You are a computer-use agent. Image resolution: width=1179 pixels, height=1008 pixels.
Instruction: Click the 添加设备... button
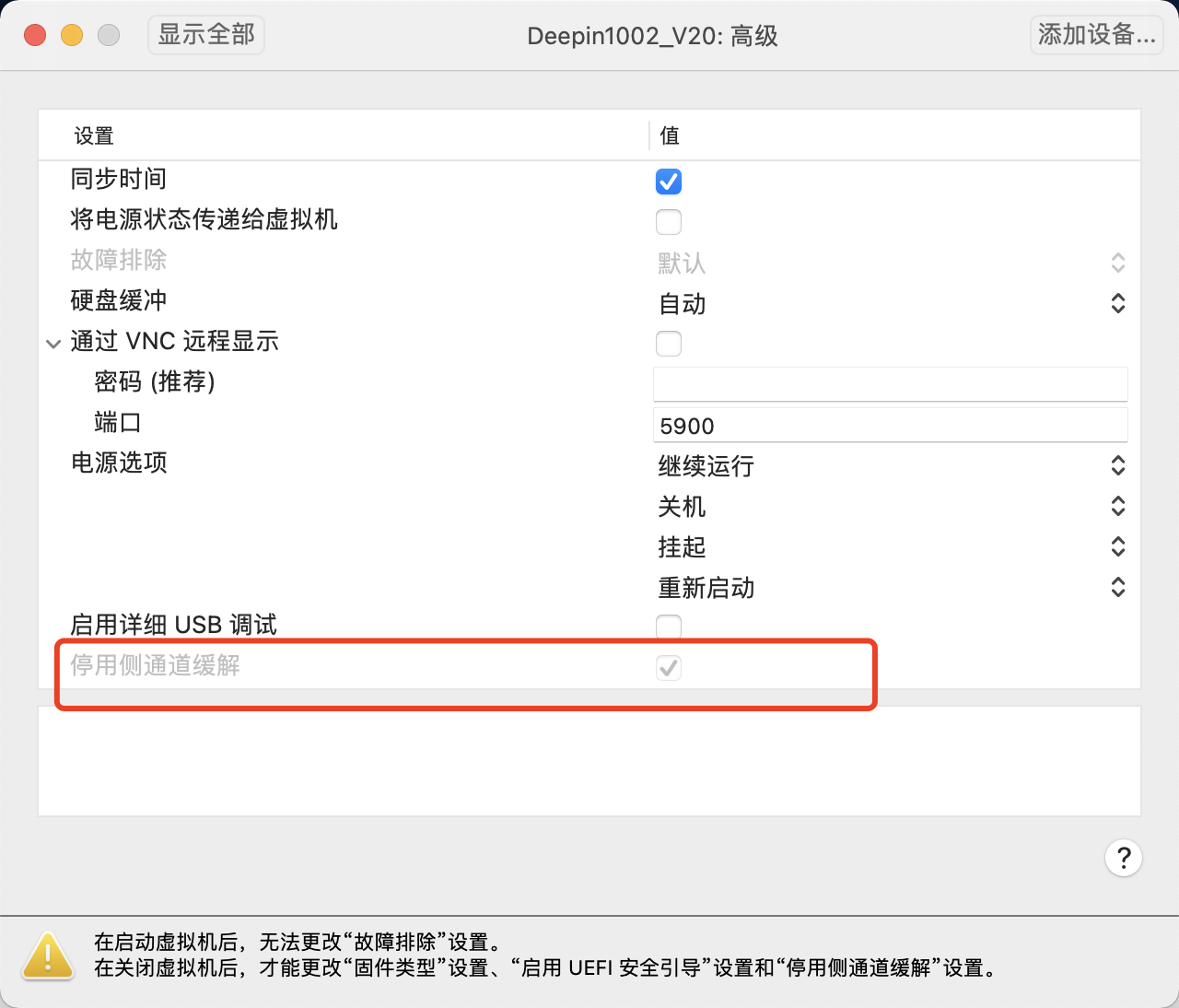pos(1096,35)
